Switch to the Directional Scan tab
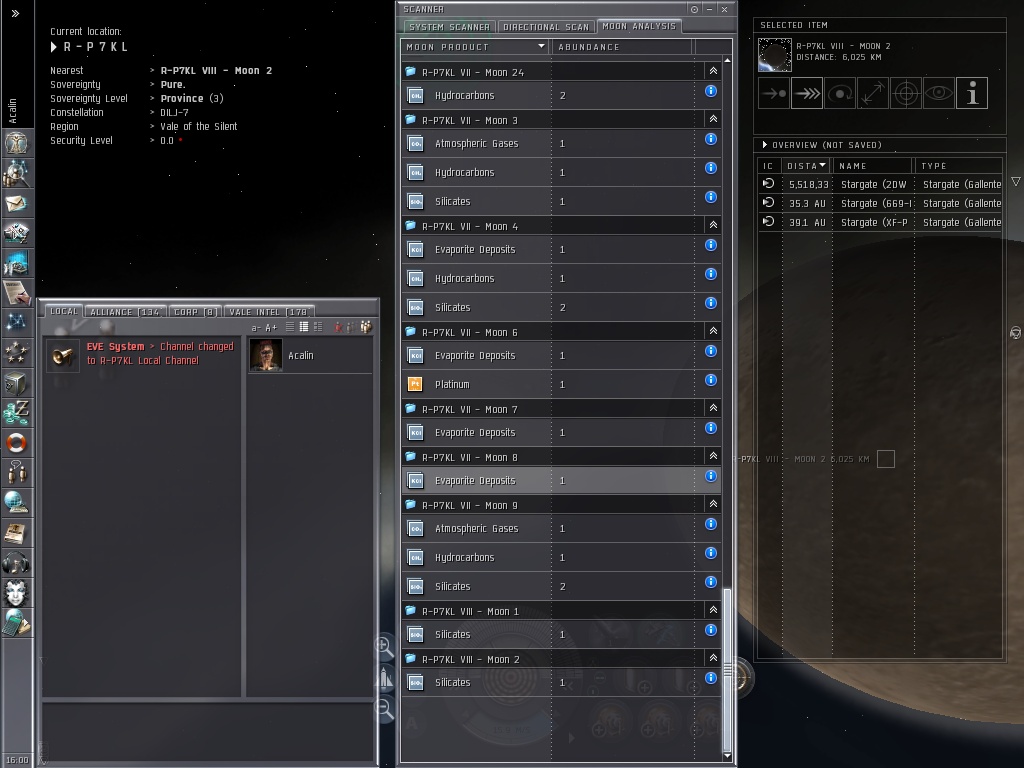 point(546,27)
